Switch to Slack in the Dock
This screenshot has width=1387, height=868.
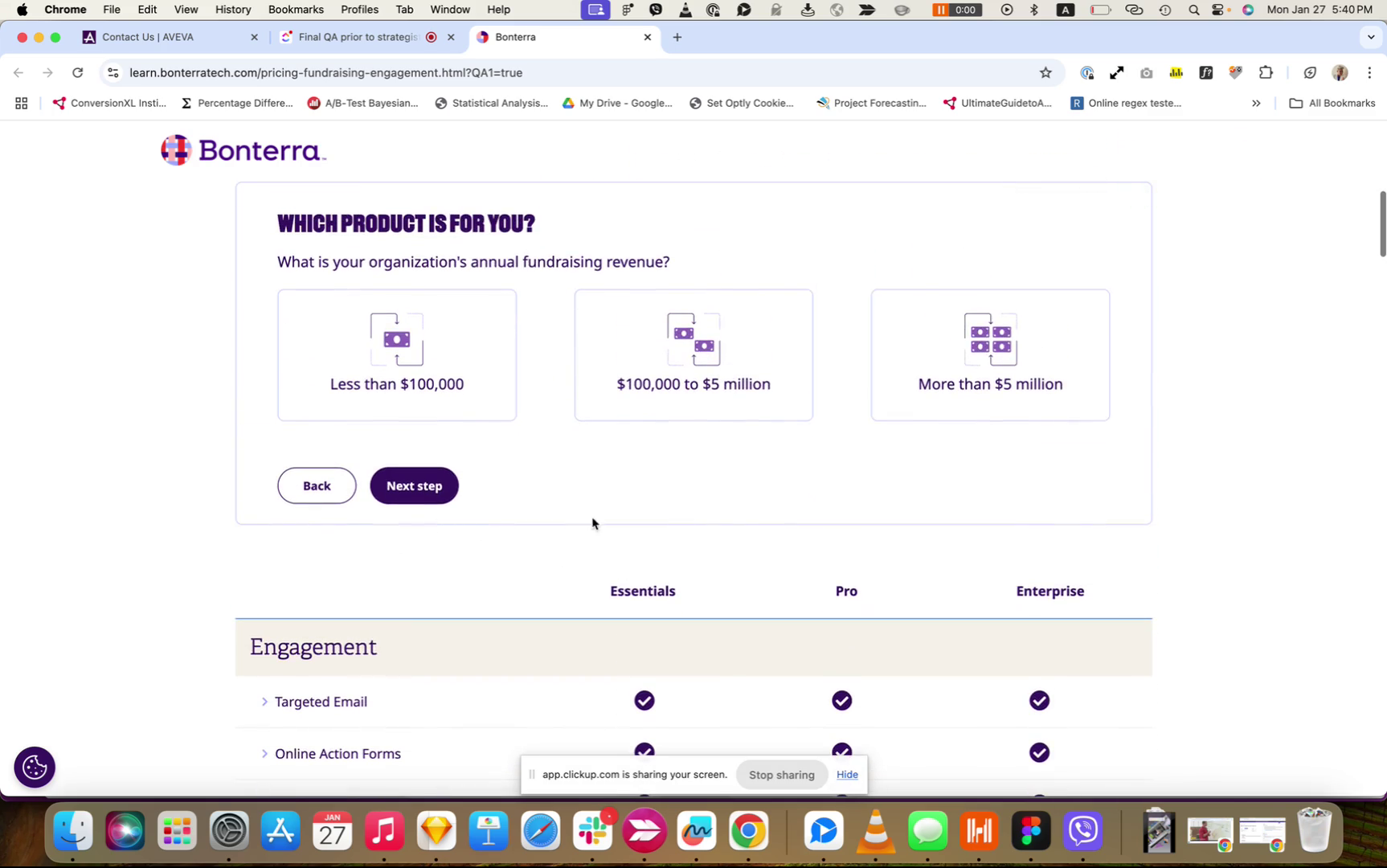pos(592,831)
